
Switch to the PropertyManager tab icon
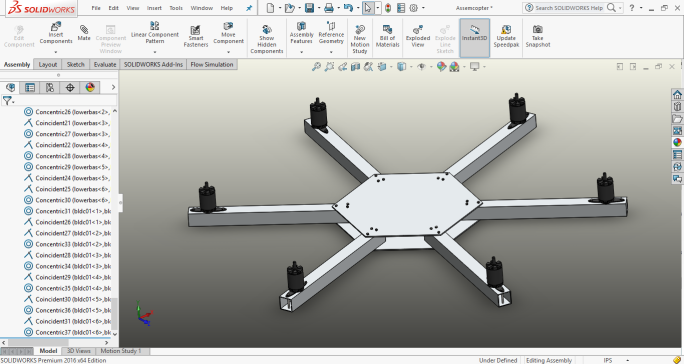30,87
